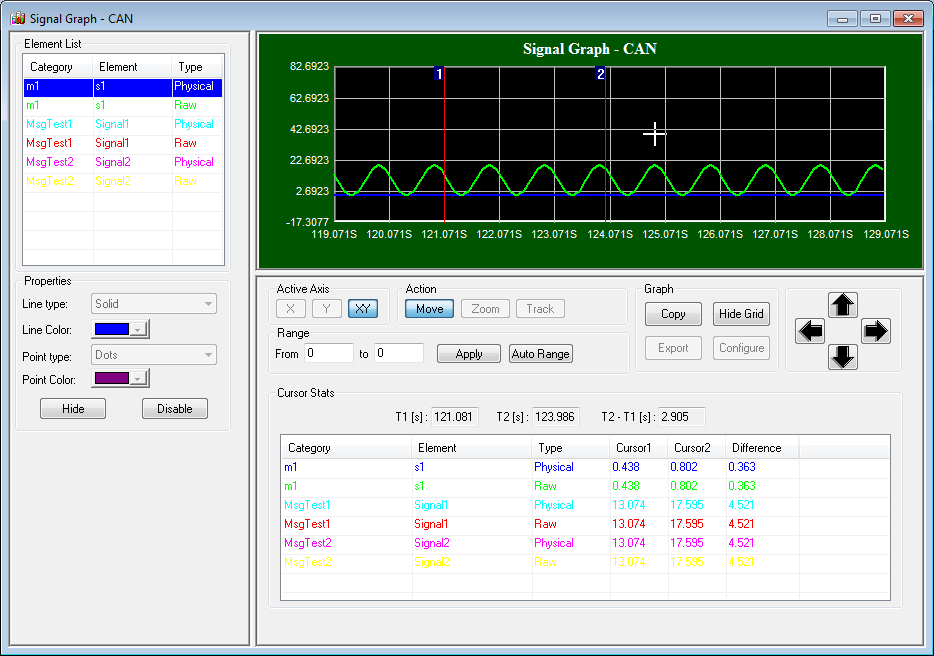Select MsgTest1 Signal1 Physical in Element List
The width and height of the screenshot is (934, 656).
pos(123,125)
